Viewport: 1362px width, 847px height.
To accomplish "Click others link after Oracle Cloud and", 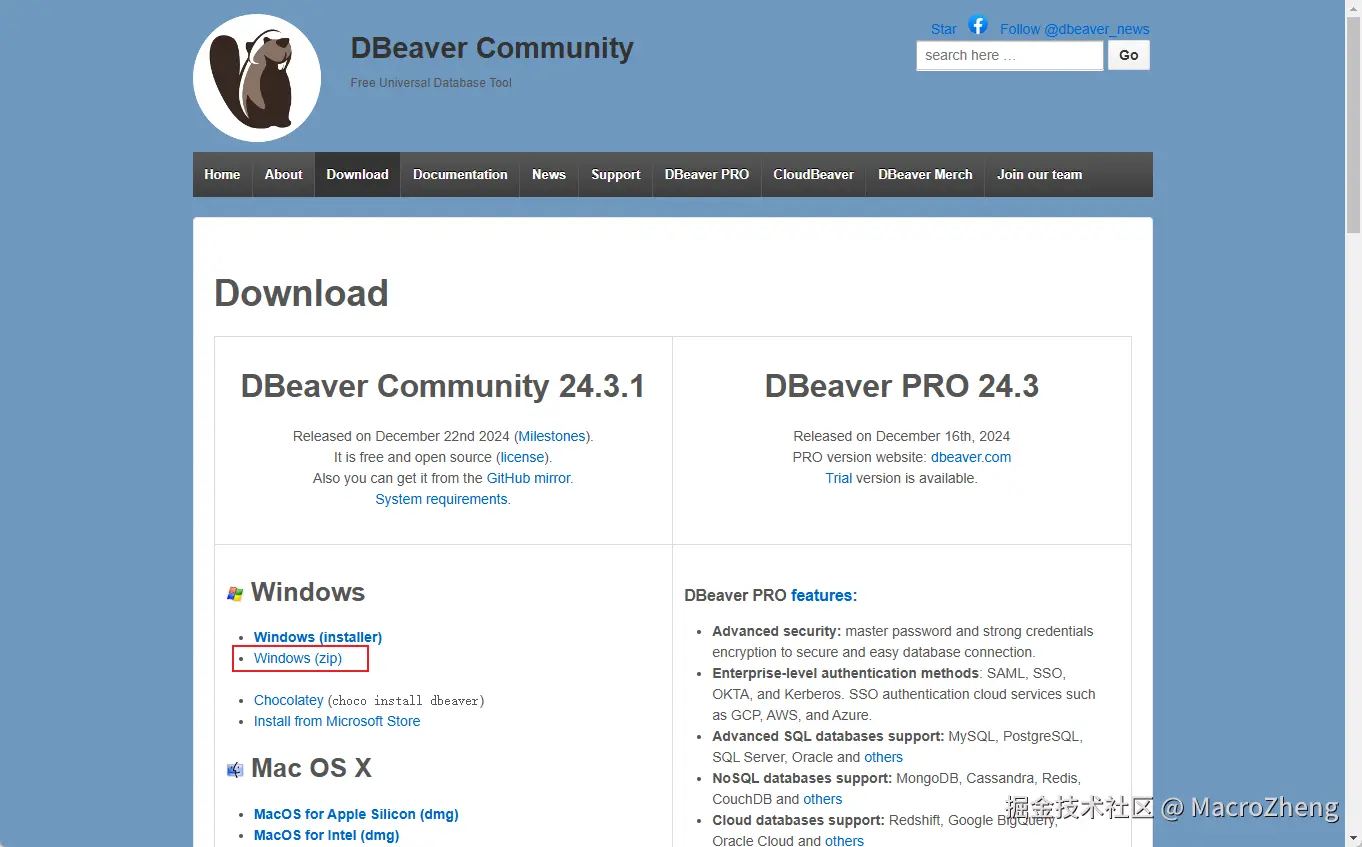I will pyautogui.click(x=845, y=841).
